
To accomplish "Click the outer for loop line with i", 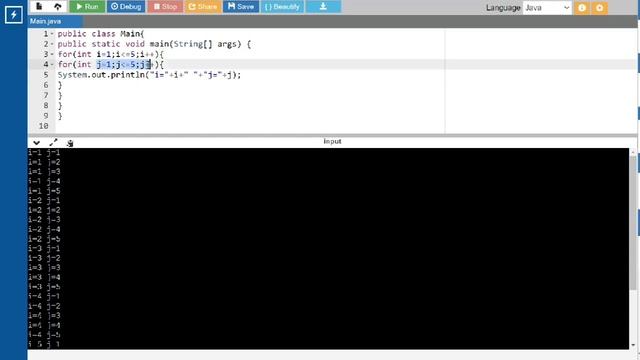I will pos(111,54).
